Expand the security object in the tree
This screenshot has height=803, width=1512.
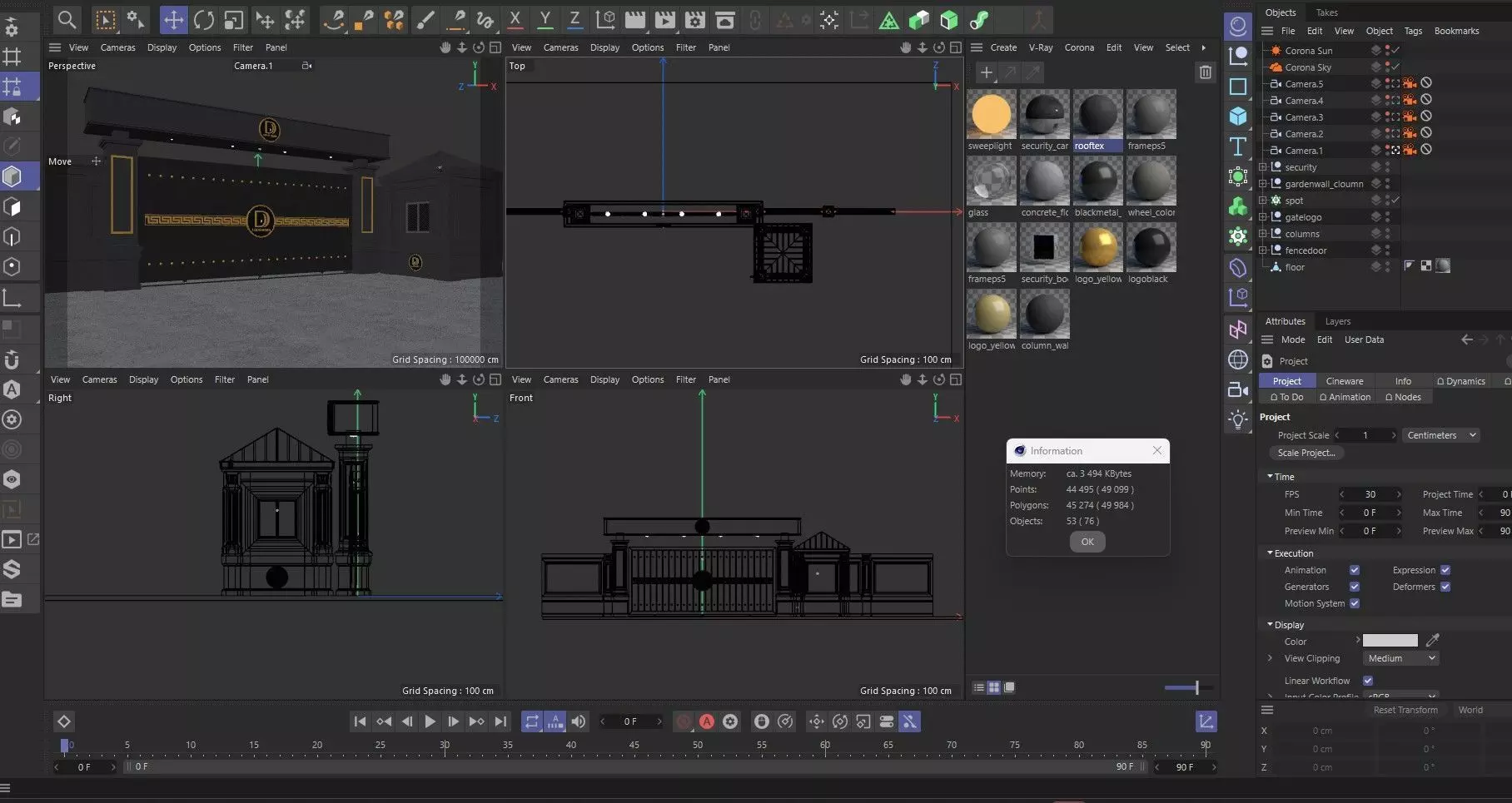point(1263,167)
